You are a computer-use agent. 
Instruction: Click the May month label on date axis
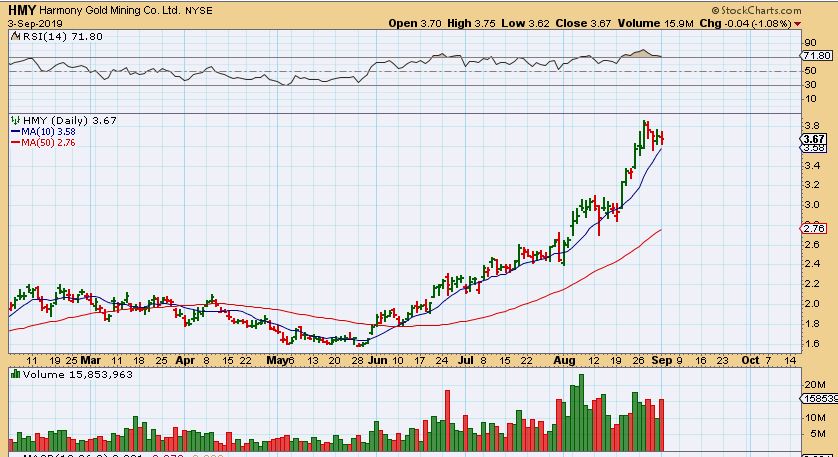277,360
